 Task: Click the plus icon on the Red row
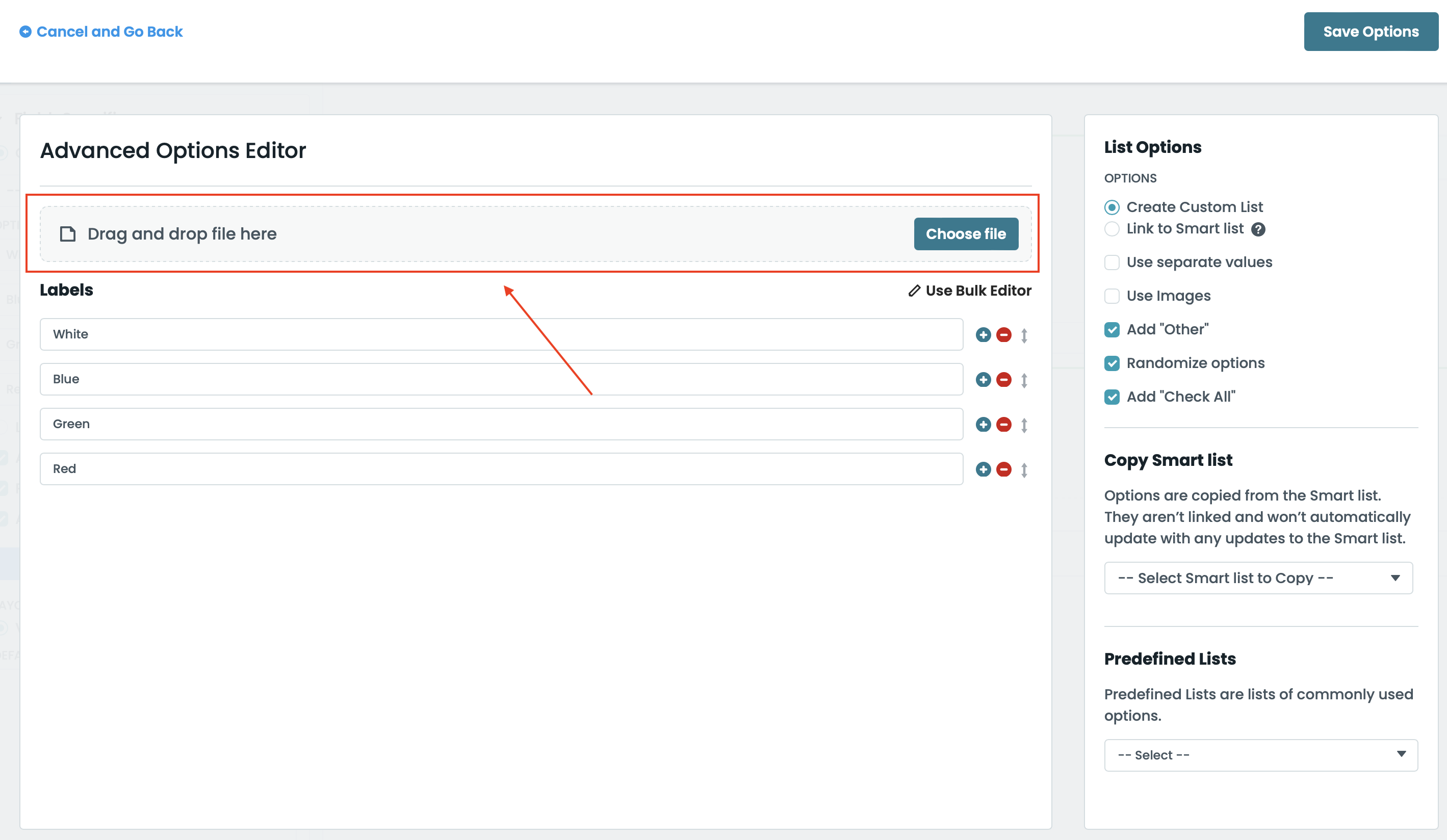(983, 469)
